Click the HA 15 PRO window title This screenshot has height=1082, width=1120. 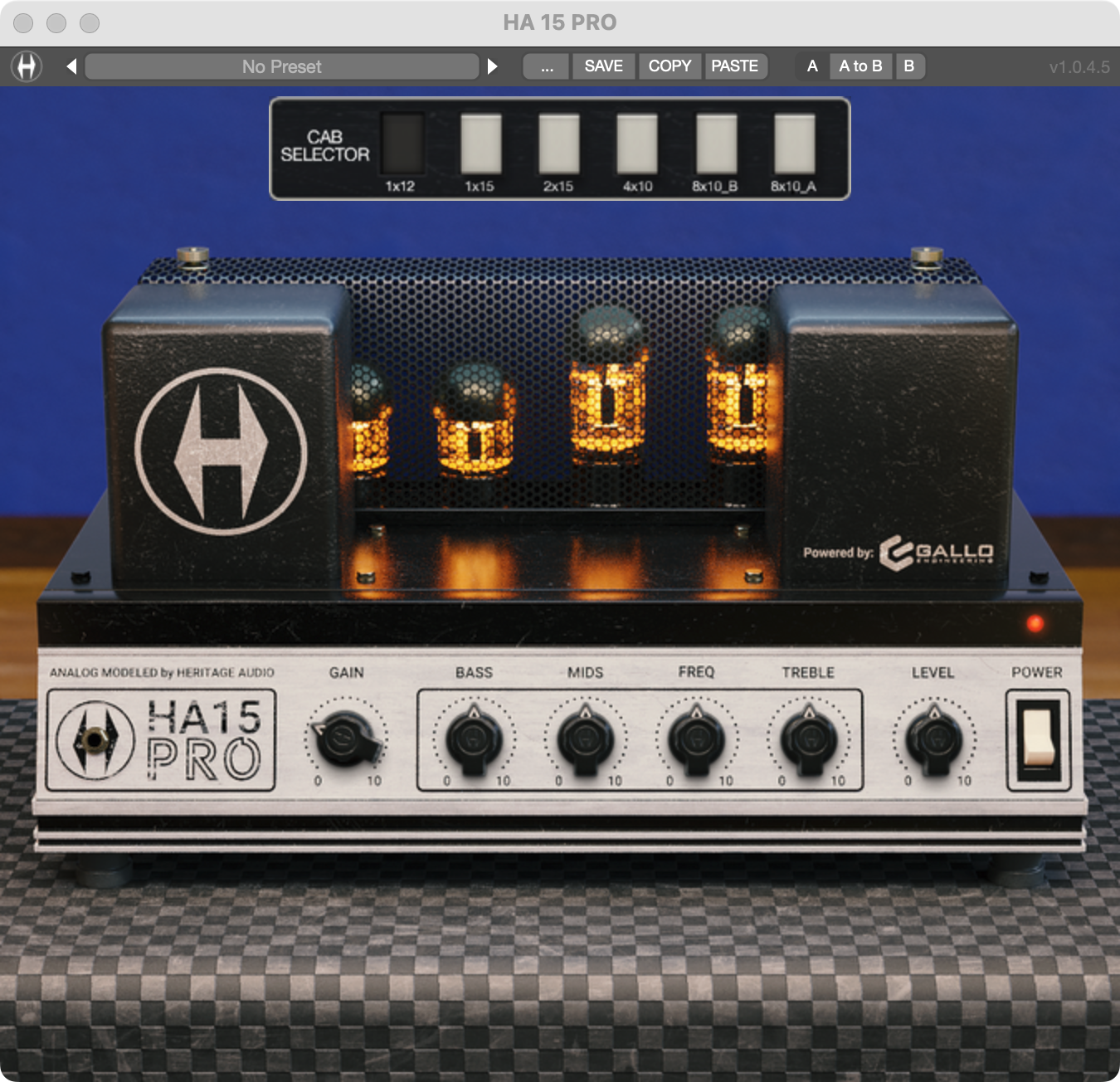point(560,22)
